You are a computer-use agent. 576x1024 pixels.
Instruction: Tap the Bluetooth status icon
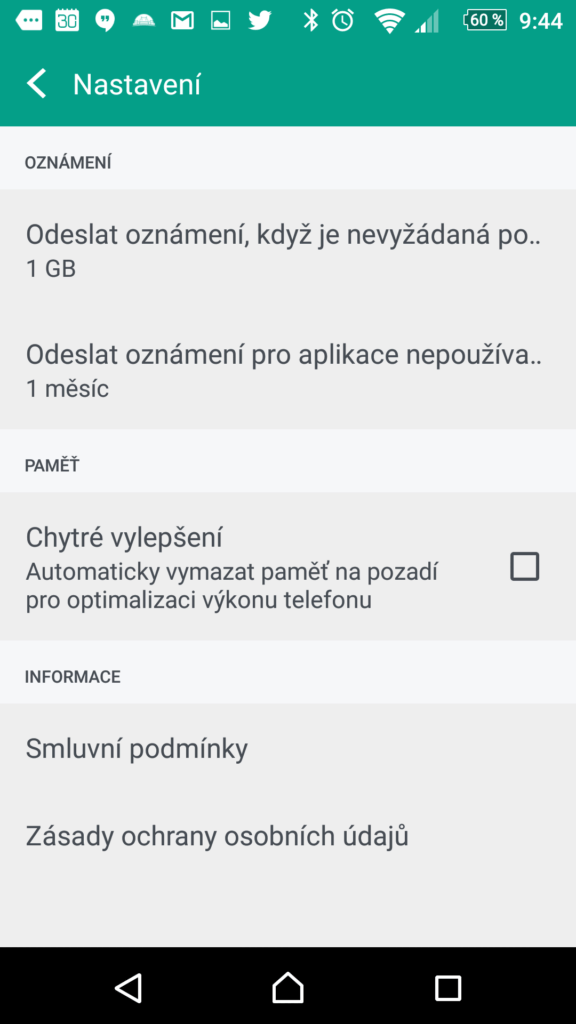310,21
